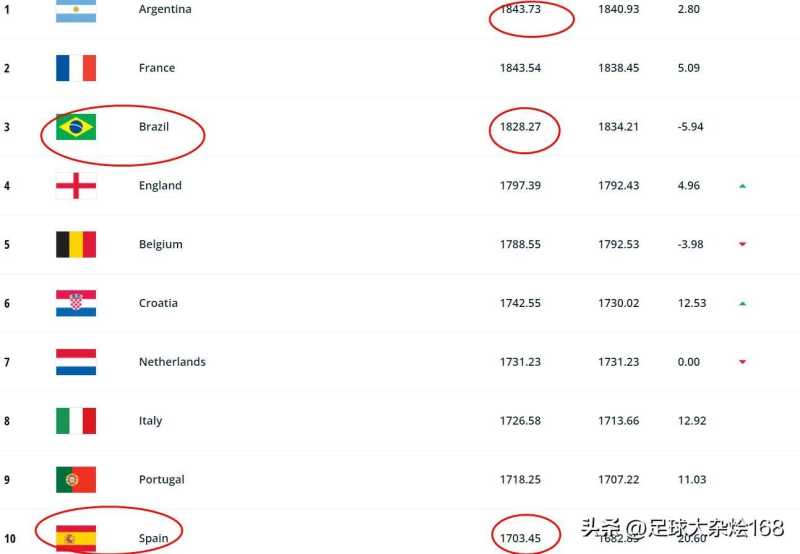800x554 pixels.
Task: Click the Netherlands flag icon
Action: pyautogui.click(x=76, y=362)
